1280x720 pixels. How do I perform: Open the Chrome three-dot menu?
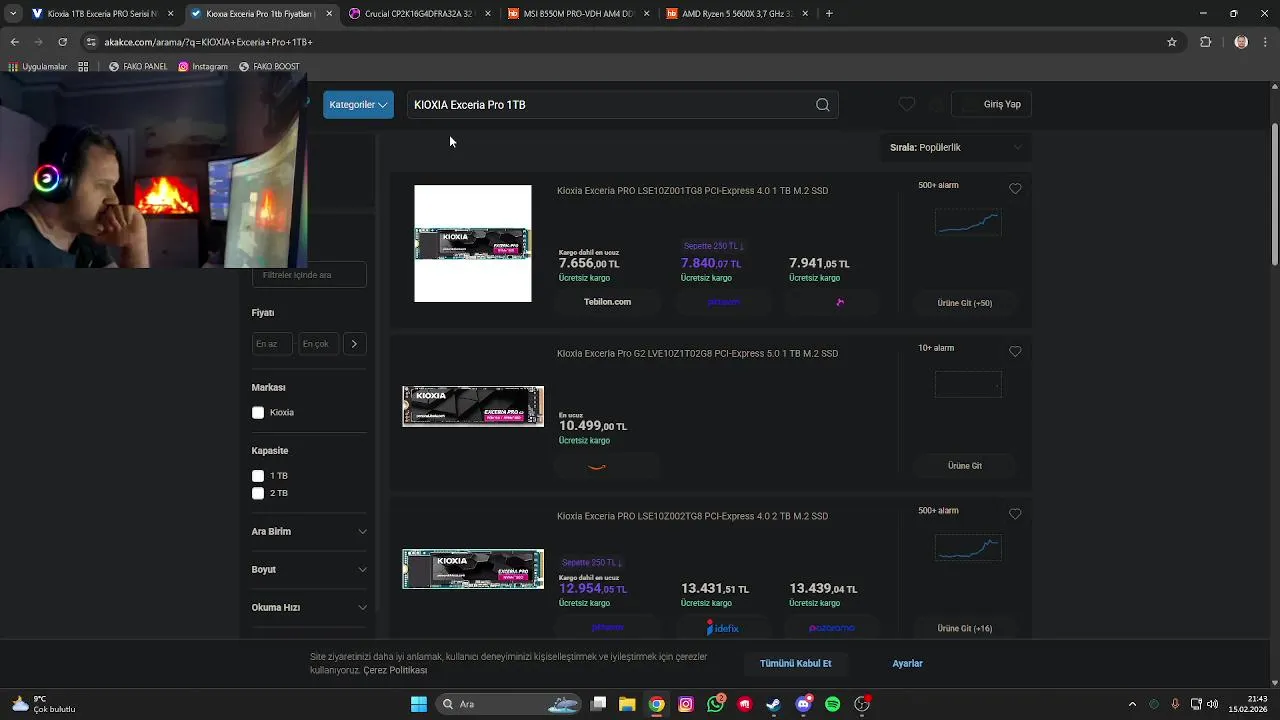click(x=1266, y=42)
